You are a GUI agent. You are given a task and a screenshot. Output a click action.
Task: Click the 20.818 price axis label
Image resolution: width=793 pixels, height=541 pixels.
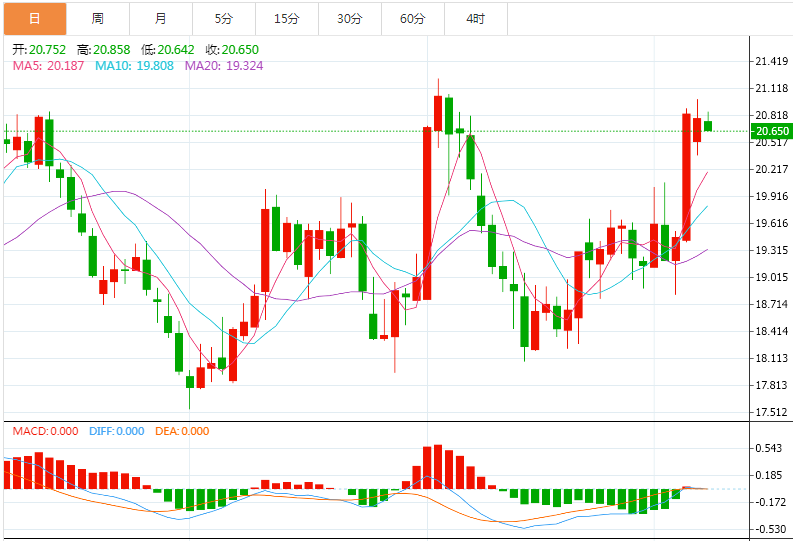[x=771, y=115]
